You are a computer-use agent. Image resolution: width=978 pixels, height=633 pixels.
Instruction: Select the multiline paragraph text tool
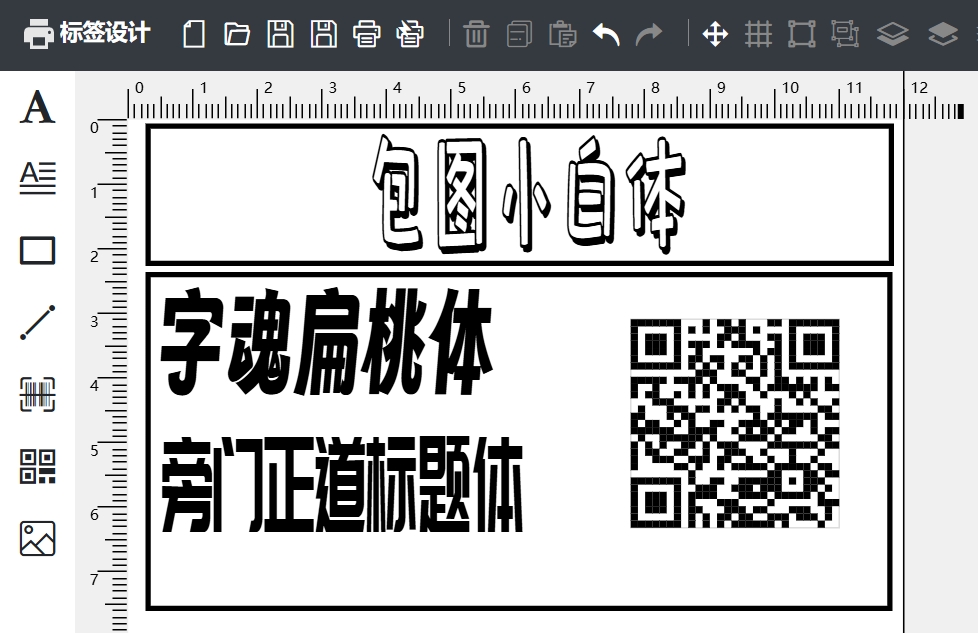point(36,178)
